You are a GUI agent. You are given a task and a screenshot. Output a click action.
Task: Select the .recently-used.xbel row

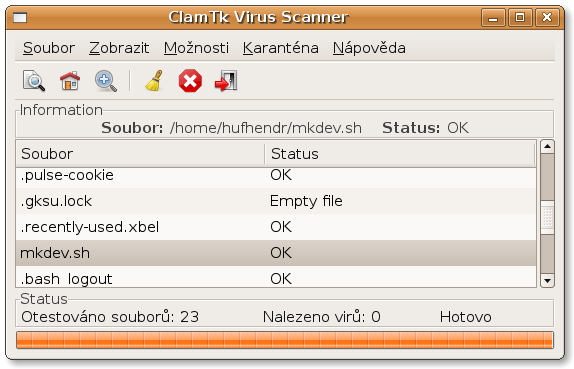pos(276,227)
